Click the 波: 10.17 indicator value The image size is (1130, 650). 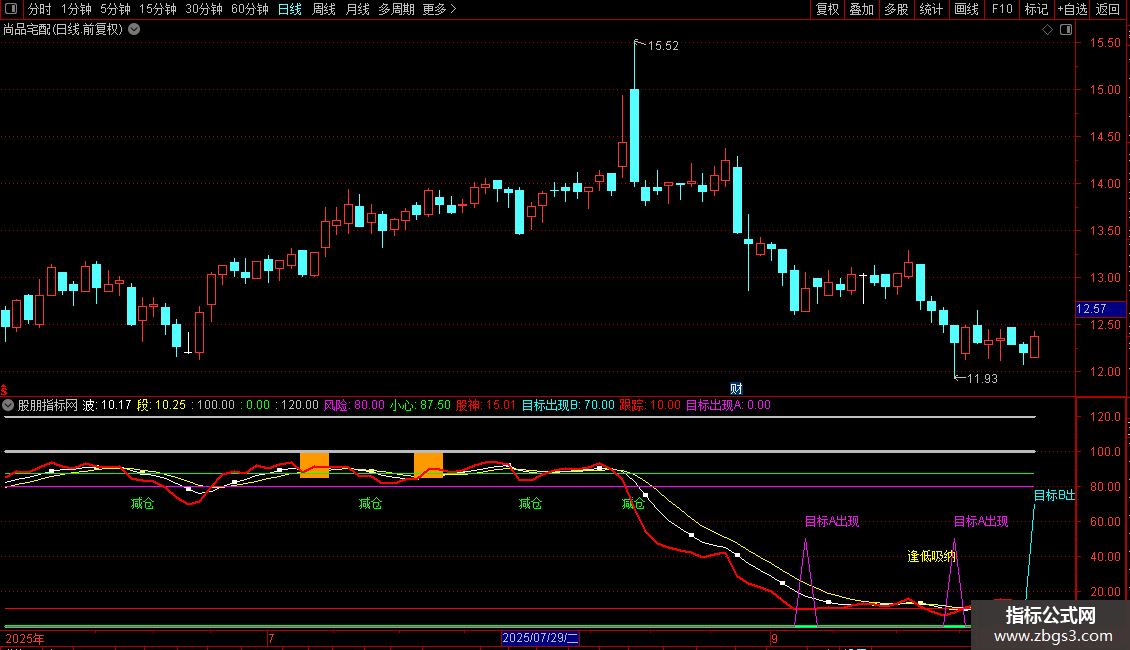click(x=107, y=405)
